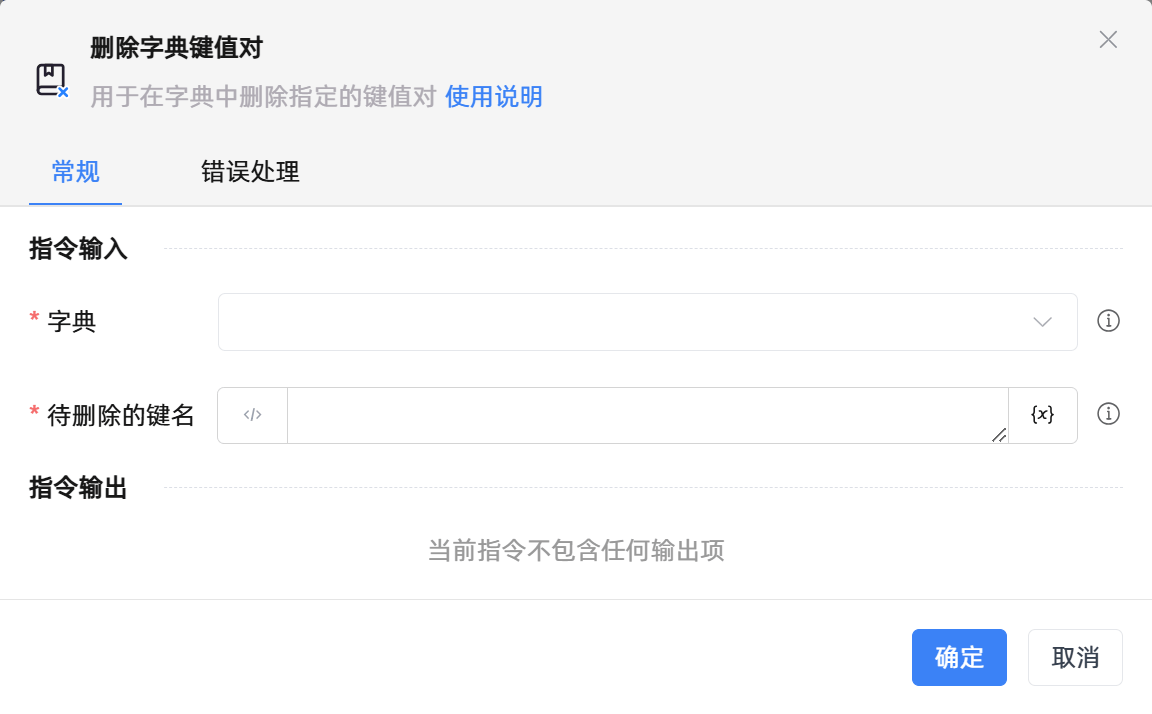Click the 待删除的键名 text input

pyautogui.click(x=646, y=415)
